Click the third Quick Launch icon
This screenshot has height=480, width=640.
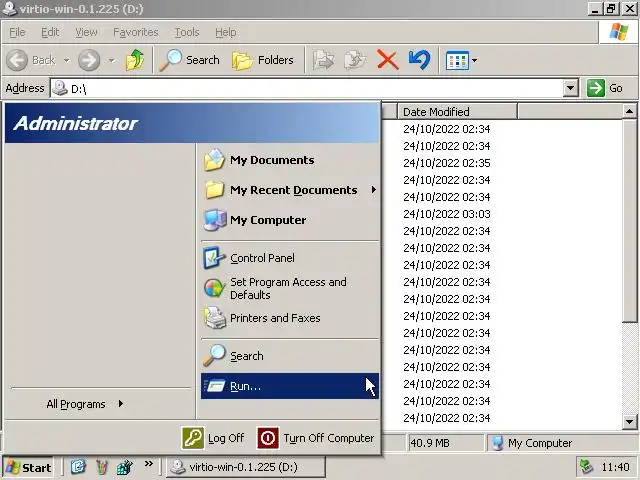124,467
